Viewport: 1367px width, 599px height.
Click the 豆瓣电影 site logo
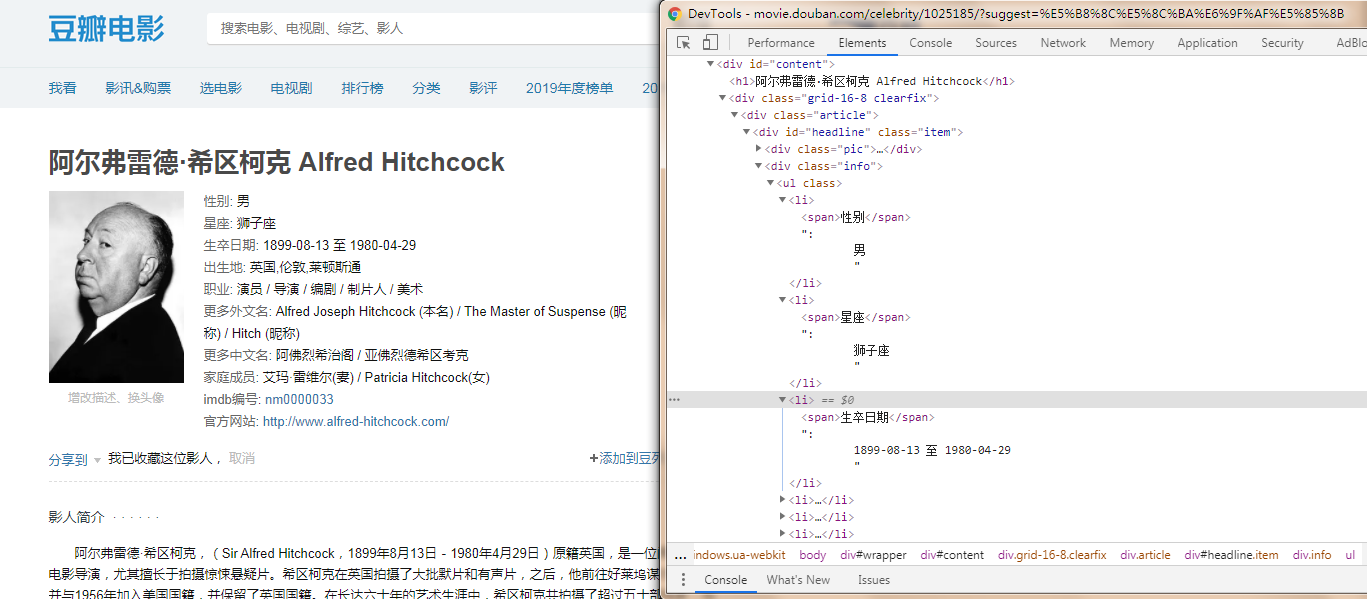[x=106, y=29]
